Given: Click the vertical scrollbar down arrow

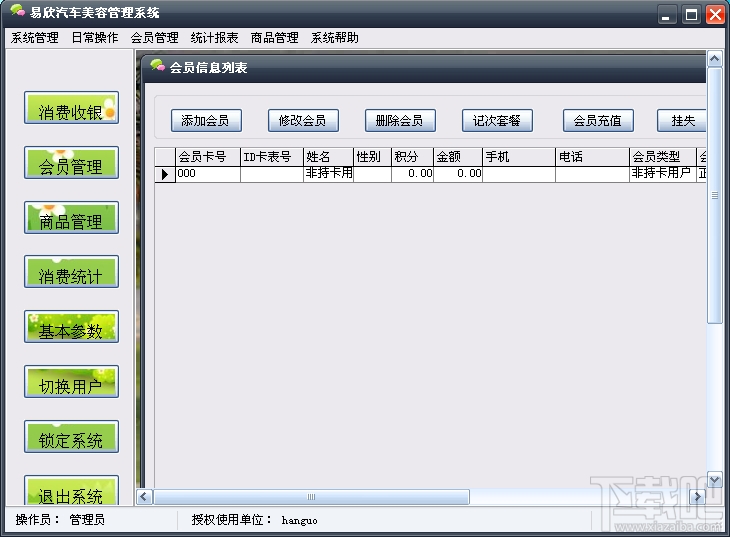Looking at the screenshot, I should click(x=715, y=480).
